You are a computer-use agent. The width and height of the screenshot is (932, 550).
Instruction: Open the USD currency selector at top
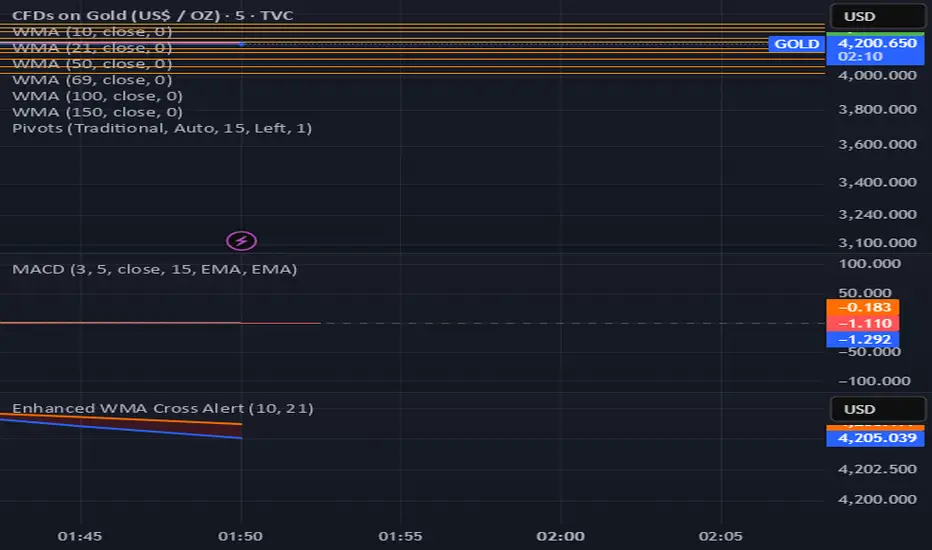coord(877,16)
